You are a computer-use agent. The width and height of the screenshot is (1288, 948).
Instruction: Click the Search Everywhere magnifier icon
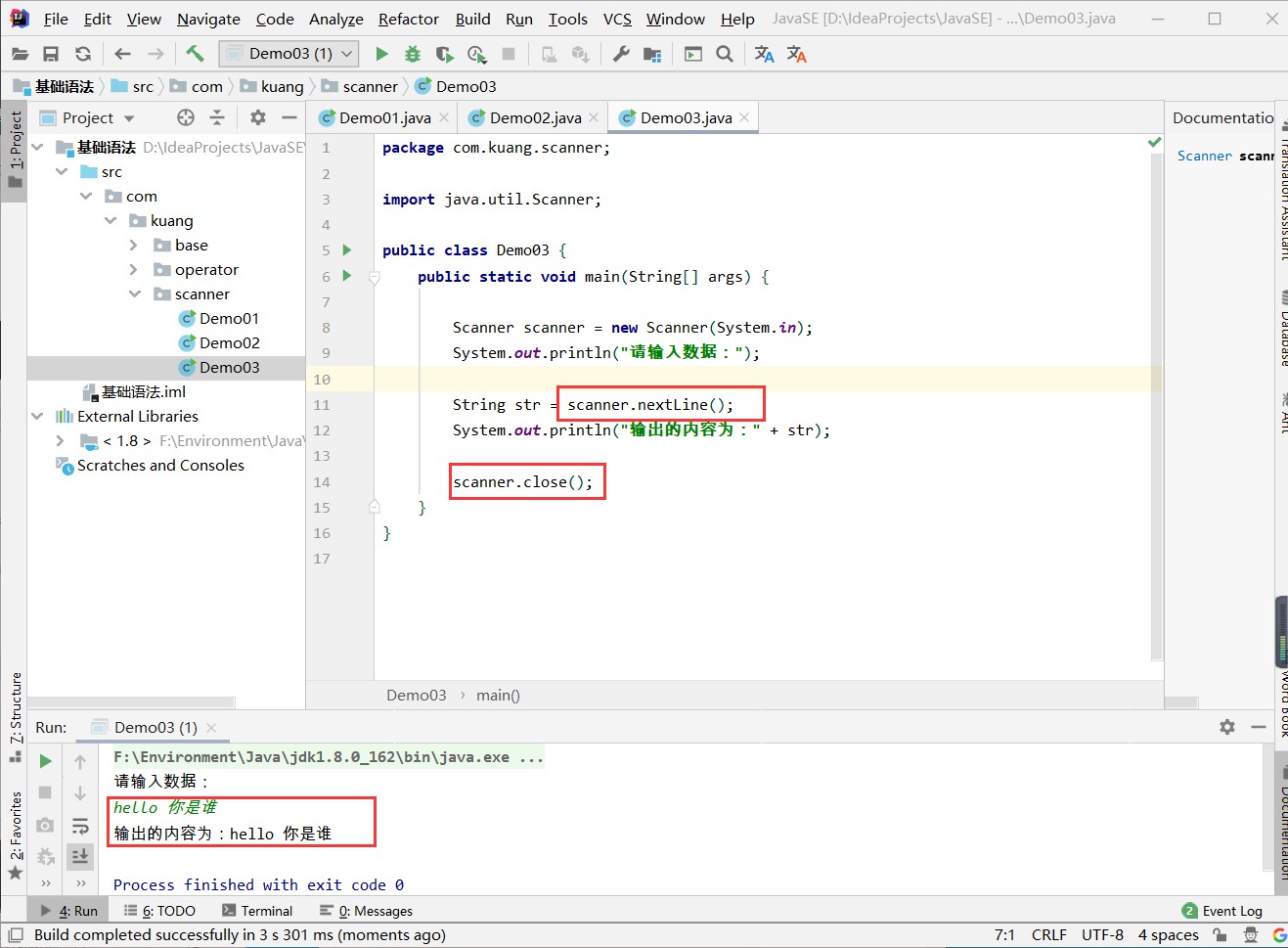(x=725, y=54)
